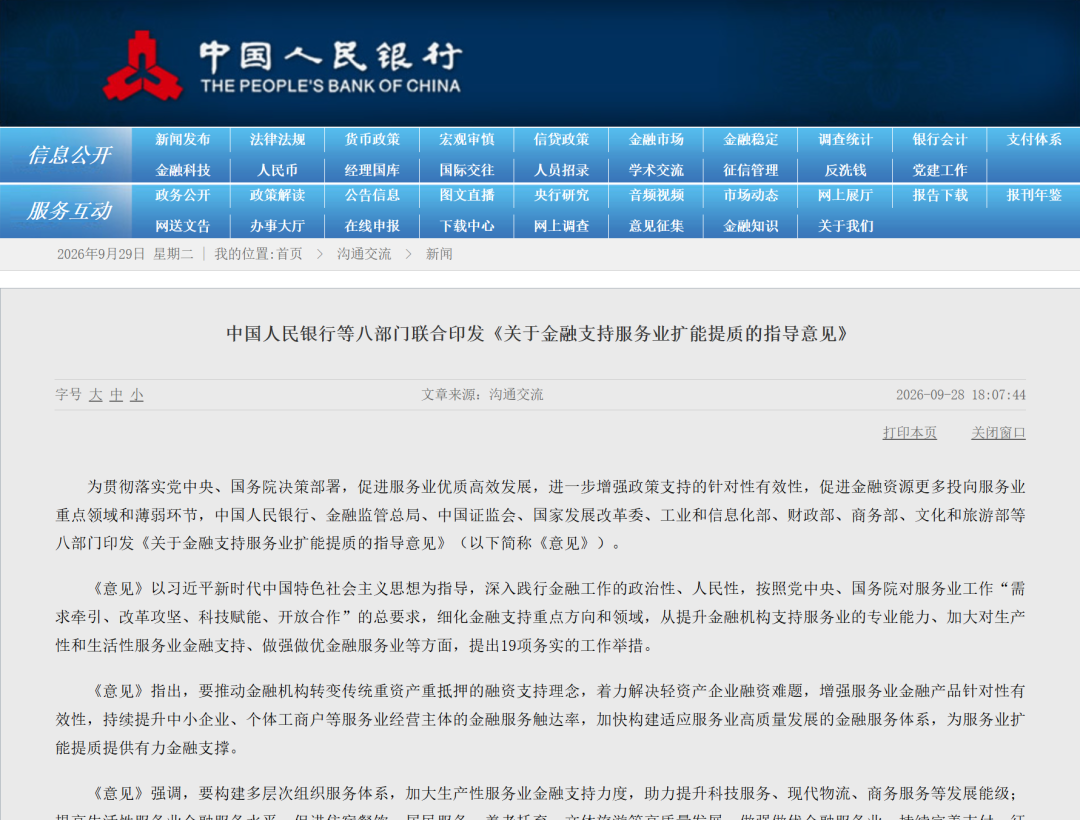The image size is (1080, 820).
Task: Open 下载中心 page
Action: tap(466, 226)
